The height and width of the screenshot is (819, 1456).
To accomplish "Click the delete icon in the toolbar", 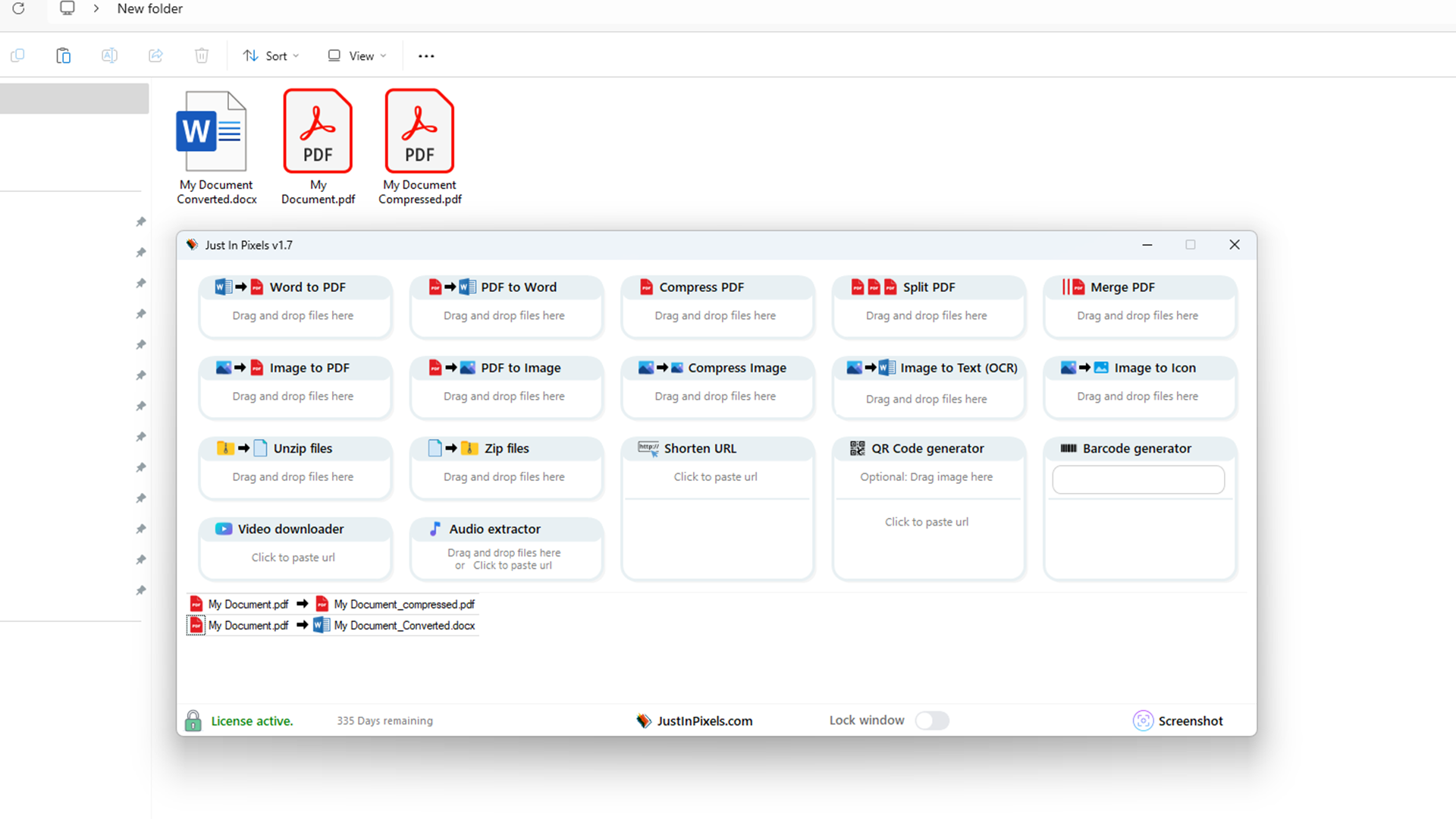I will (201, 55).
